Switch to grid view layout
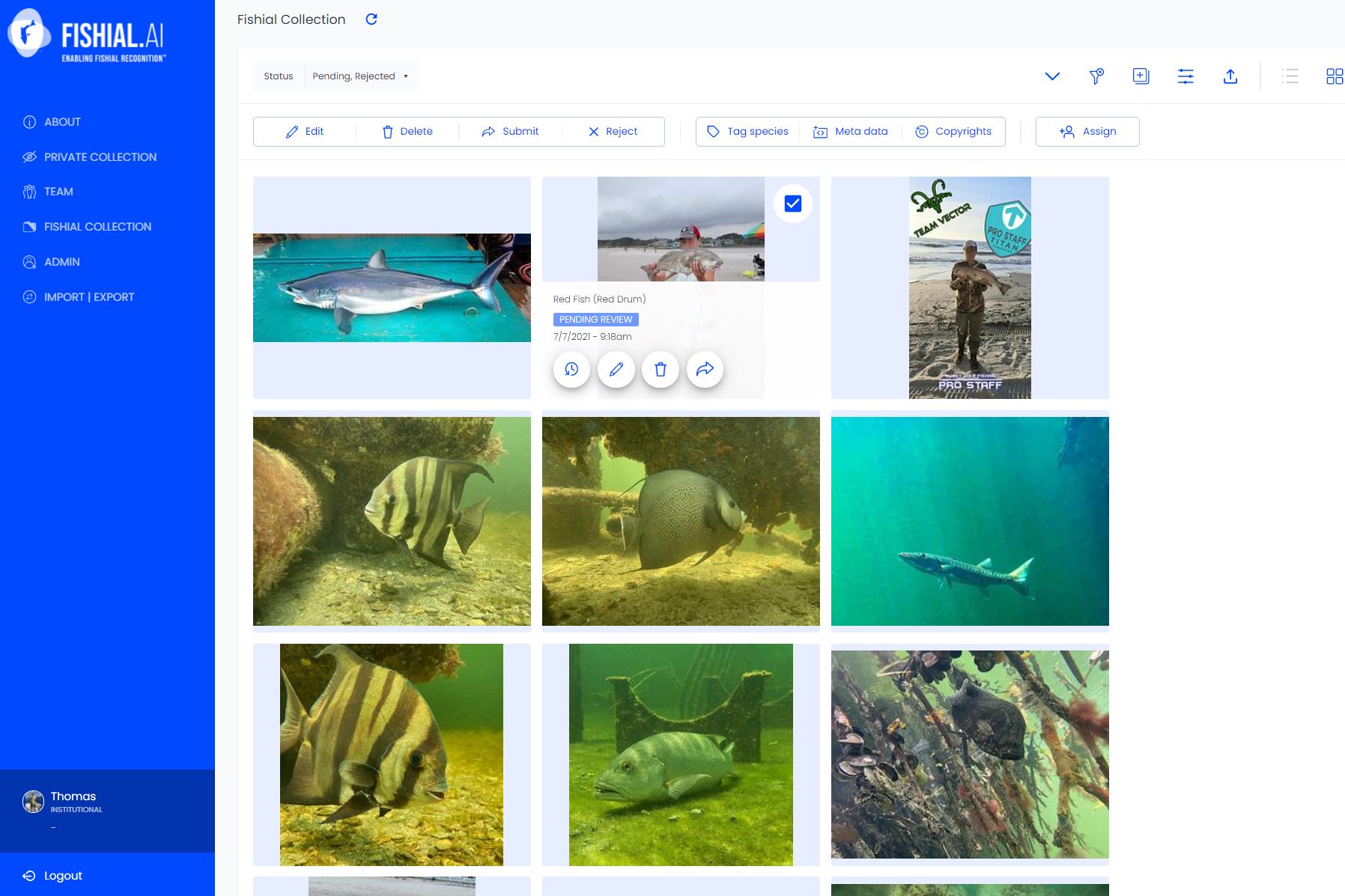 click(x=1334, y=76)
